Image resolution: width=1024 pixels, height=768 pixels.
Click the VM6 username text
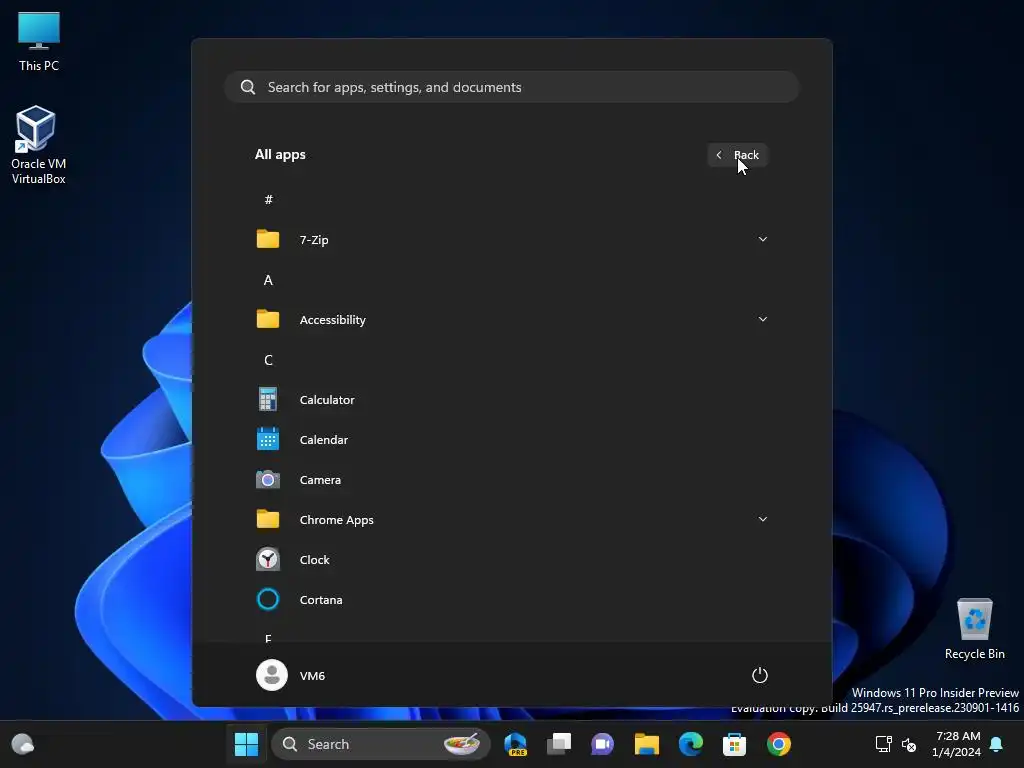tap(312, 676)
